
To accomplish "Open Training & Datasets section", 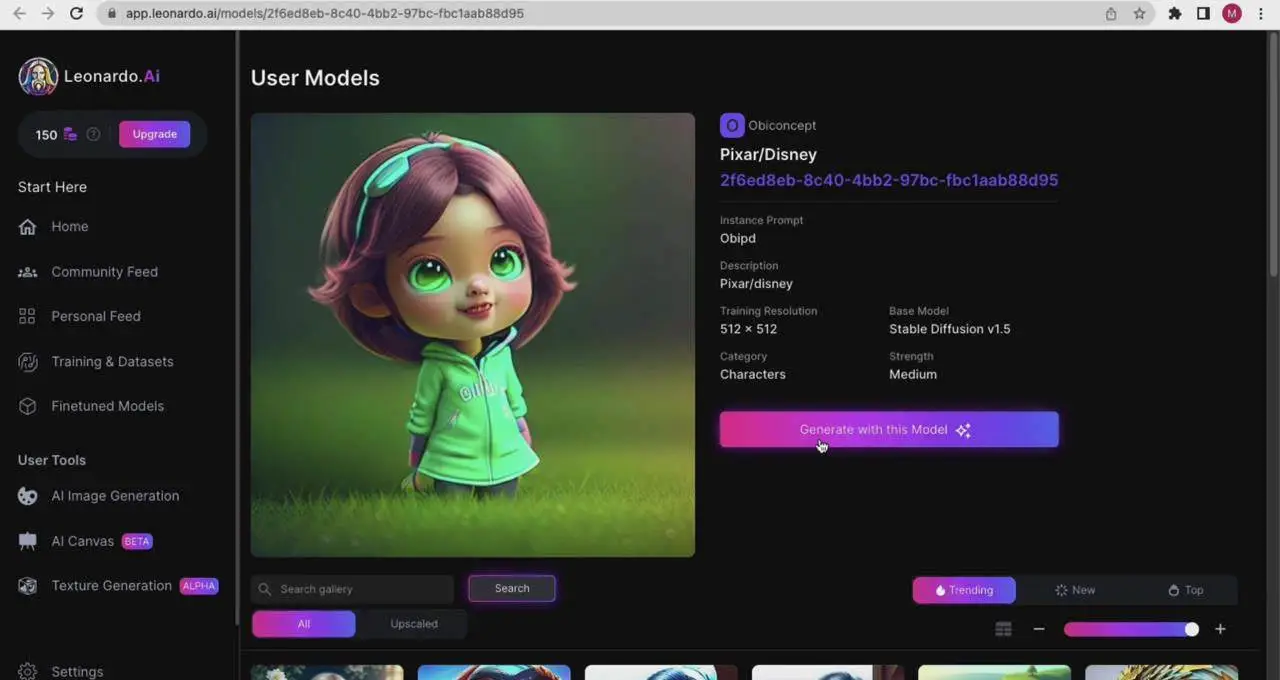I will click(112, 361).
